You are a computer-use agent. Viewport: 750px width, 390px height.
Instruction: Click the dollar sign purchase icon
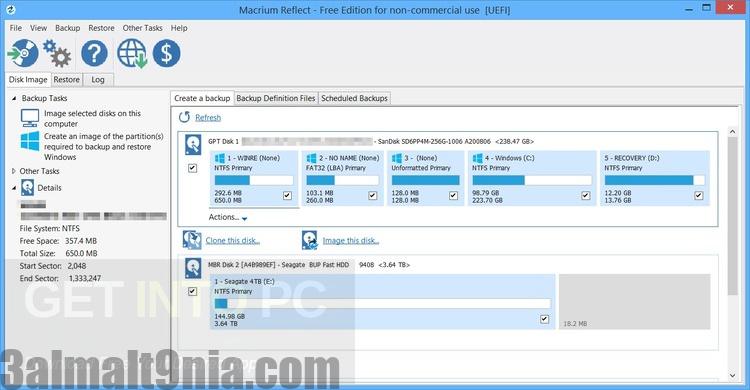[166, 53]
